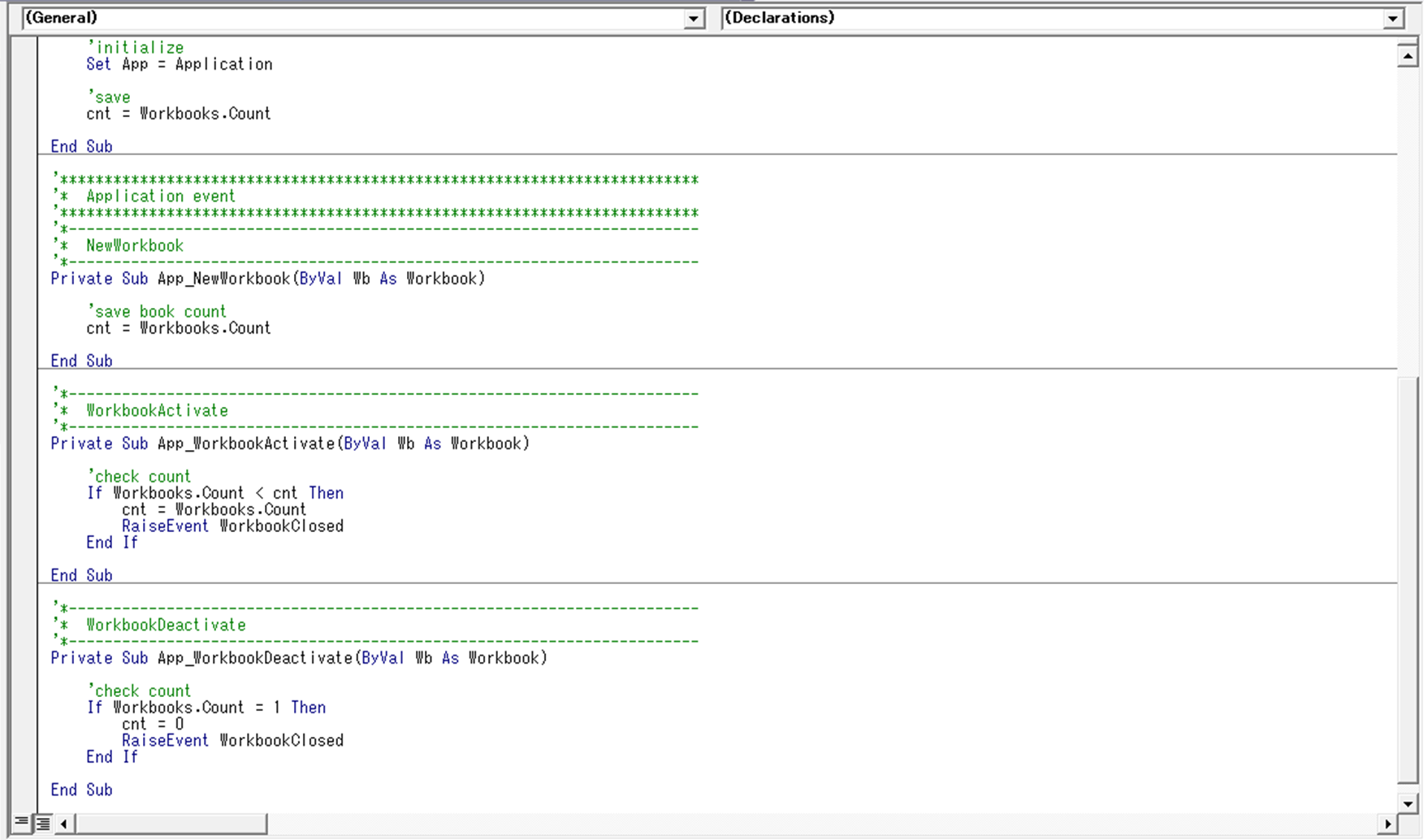Click the vertical scrollbar thumb

click(x=1407, y=580)
